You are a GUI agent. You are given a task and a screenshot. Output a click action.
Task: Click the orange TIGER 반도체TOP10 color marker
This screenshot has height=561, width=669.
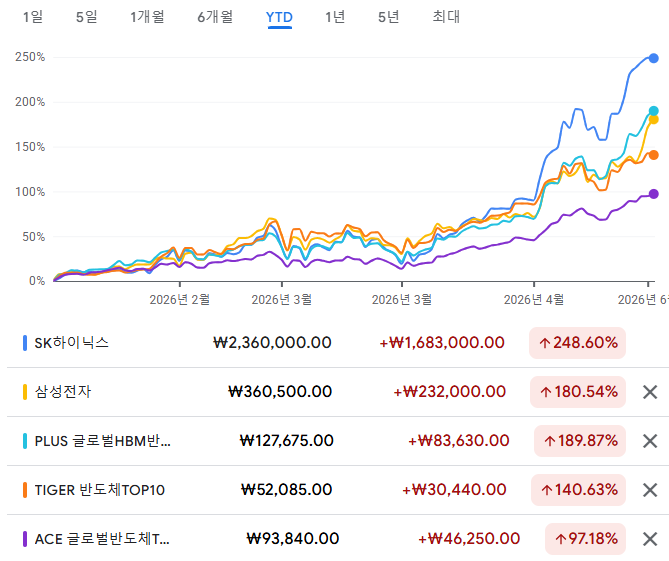point(25,490)
